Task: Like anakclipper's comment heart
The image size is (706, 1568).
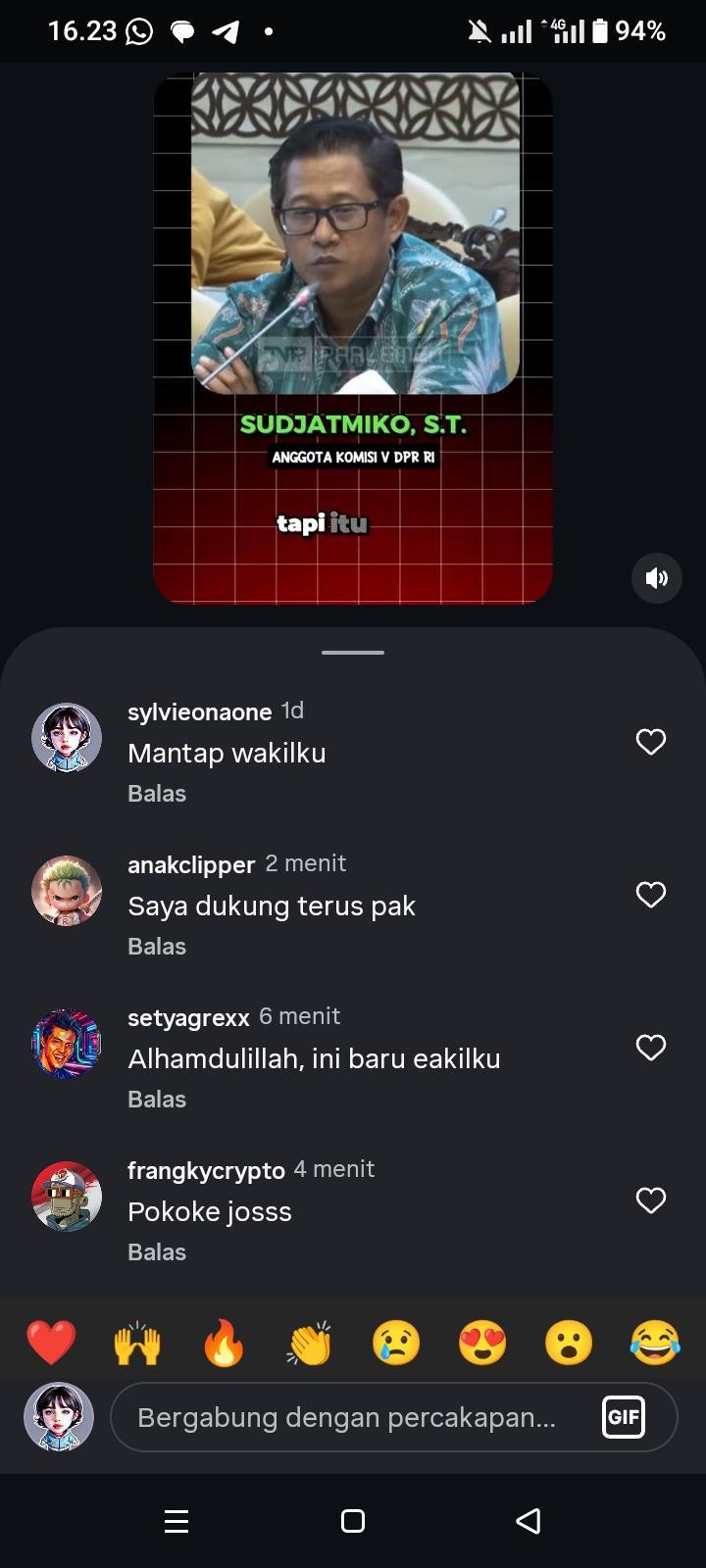Action: point(651,895)
